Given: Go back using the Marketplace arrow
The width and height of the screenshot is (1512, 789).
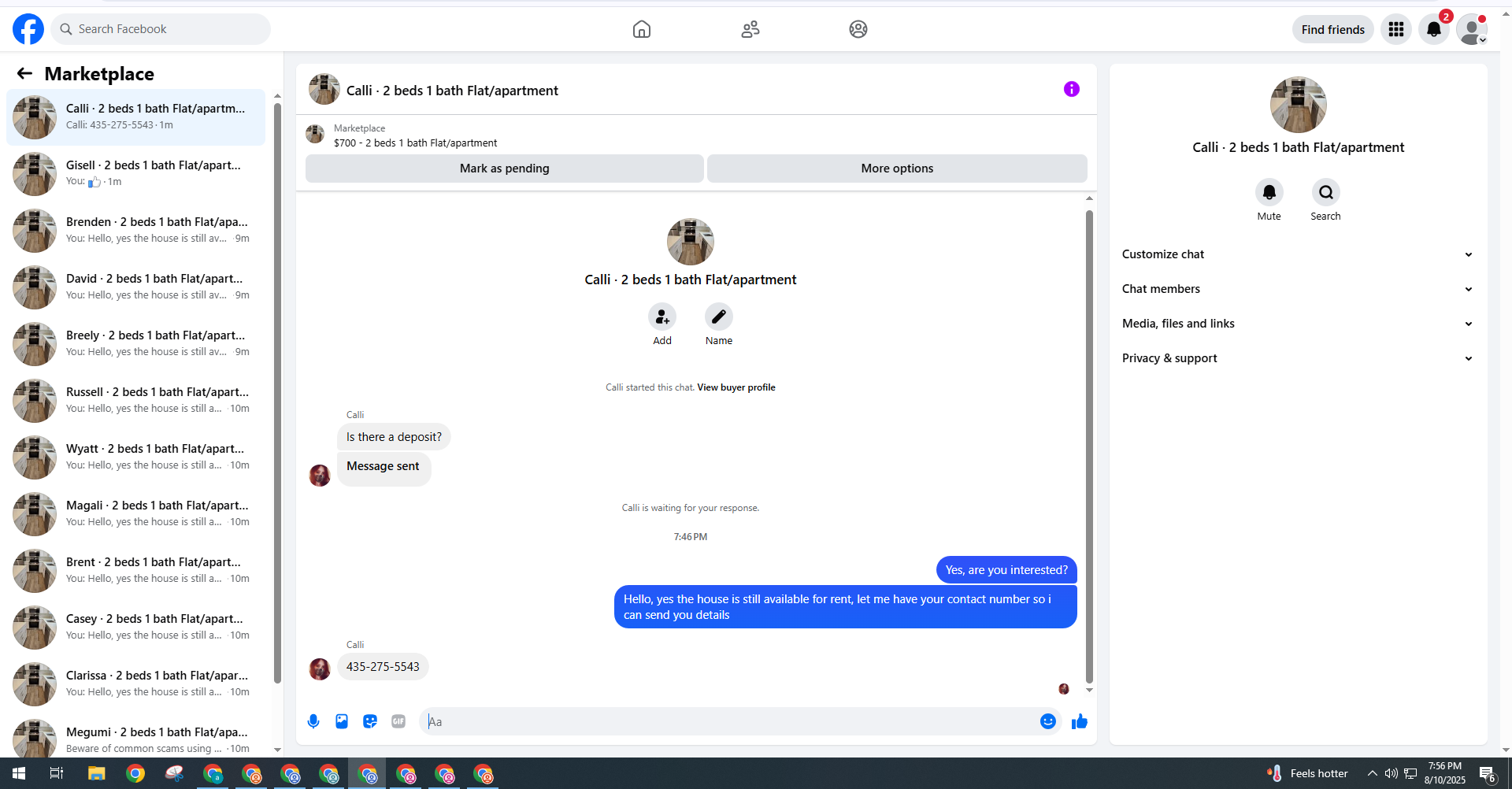Looking at the screenshot, I should pos(24,73).
